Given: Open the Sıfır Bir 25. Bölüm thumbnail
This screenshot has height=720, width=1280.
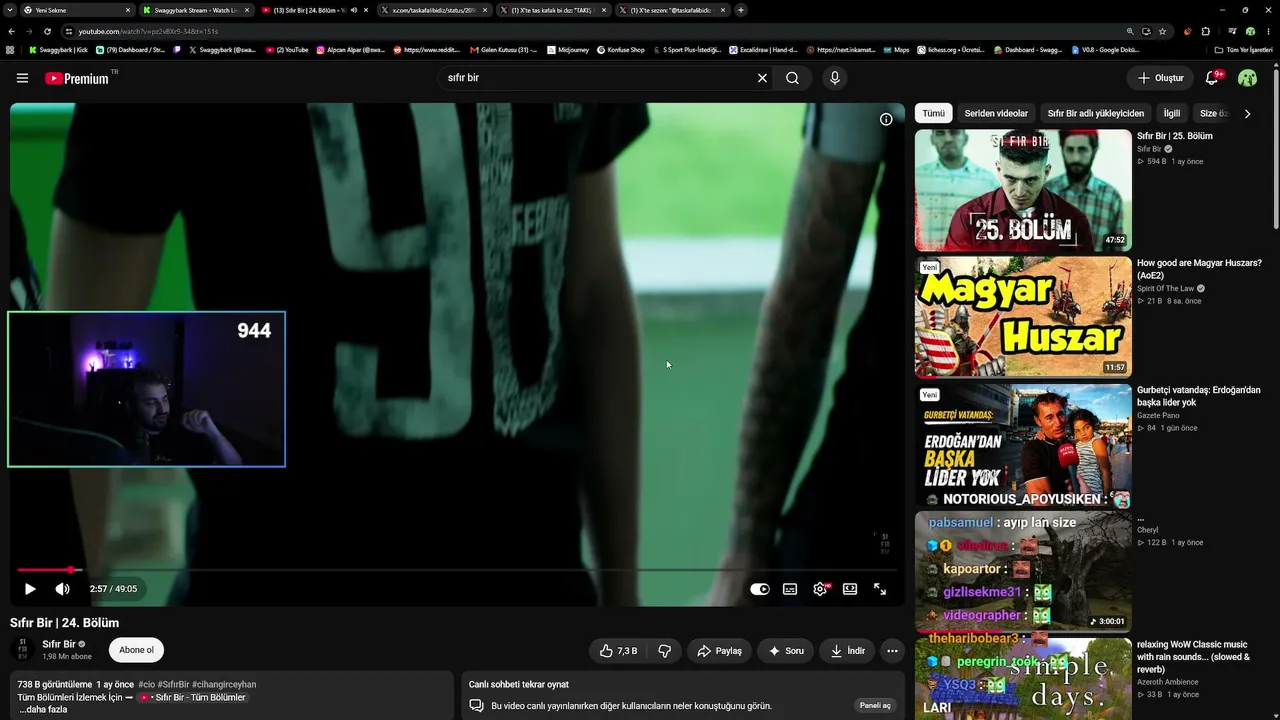Looking at the screenshot, I should click(x=1023, y=190).
